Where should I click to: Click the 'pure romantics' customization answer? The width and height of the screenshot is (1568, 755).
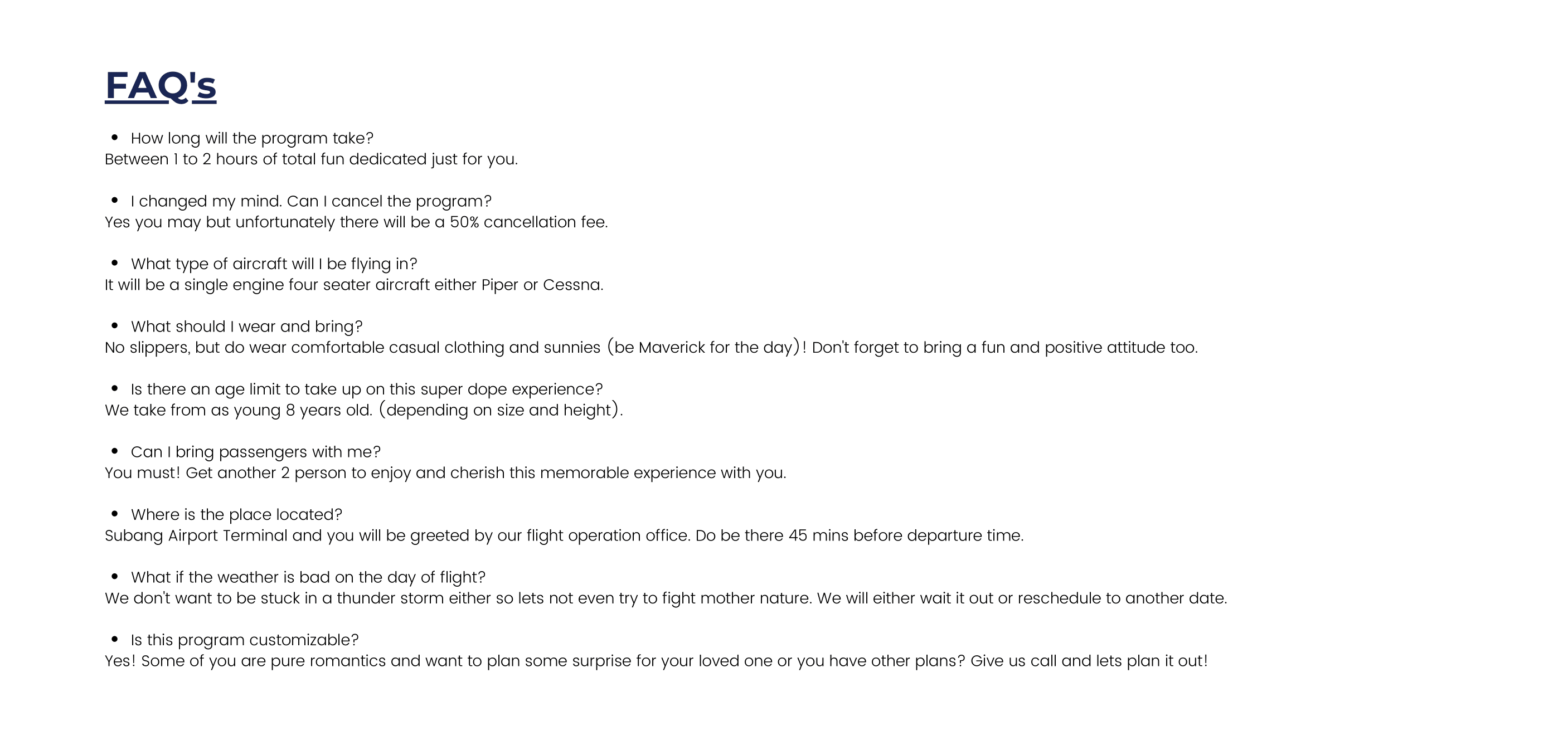(x=656, y=660)
